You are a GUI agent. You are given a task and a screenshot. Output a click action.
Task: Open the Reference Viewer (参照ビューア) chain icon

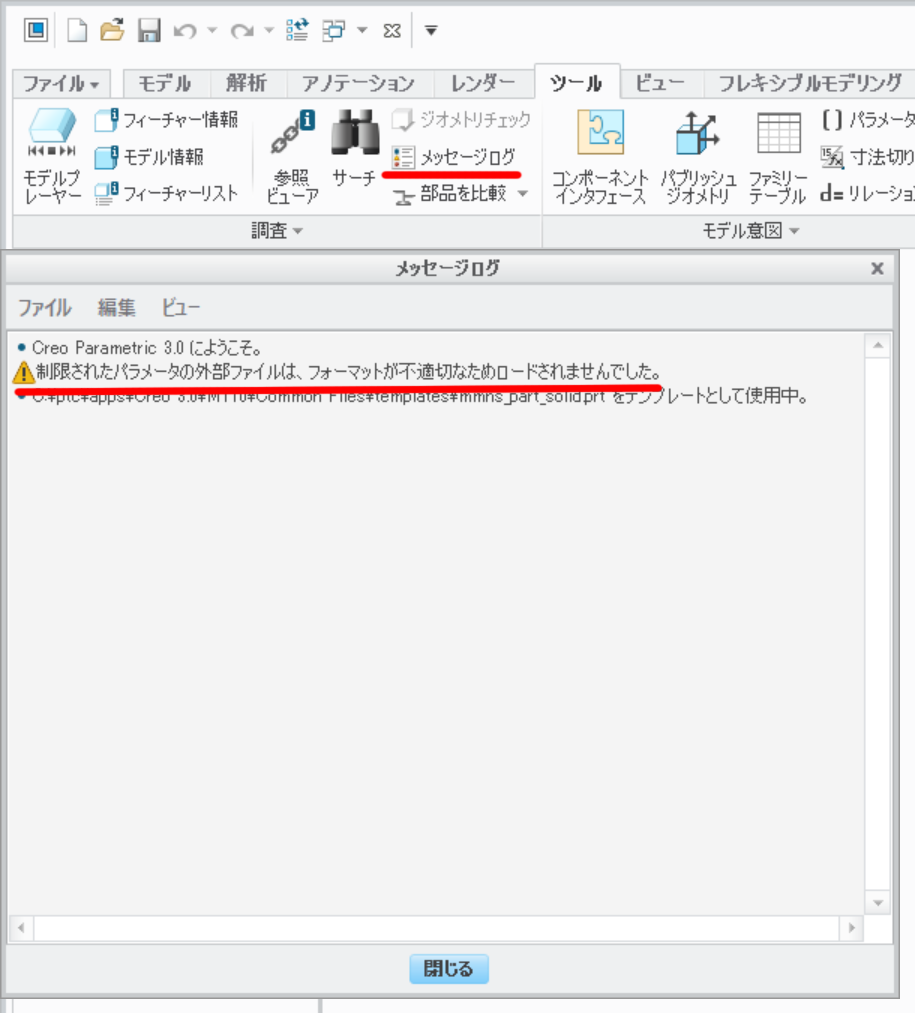pyautogui.click(x=292, y=156)
